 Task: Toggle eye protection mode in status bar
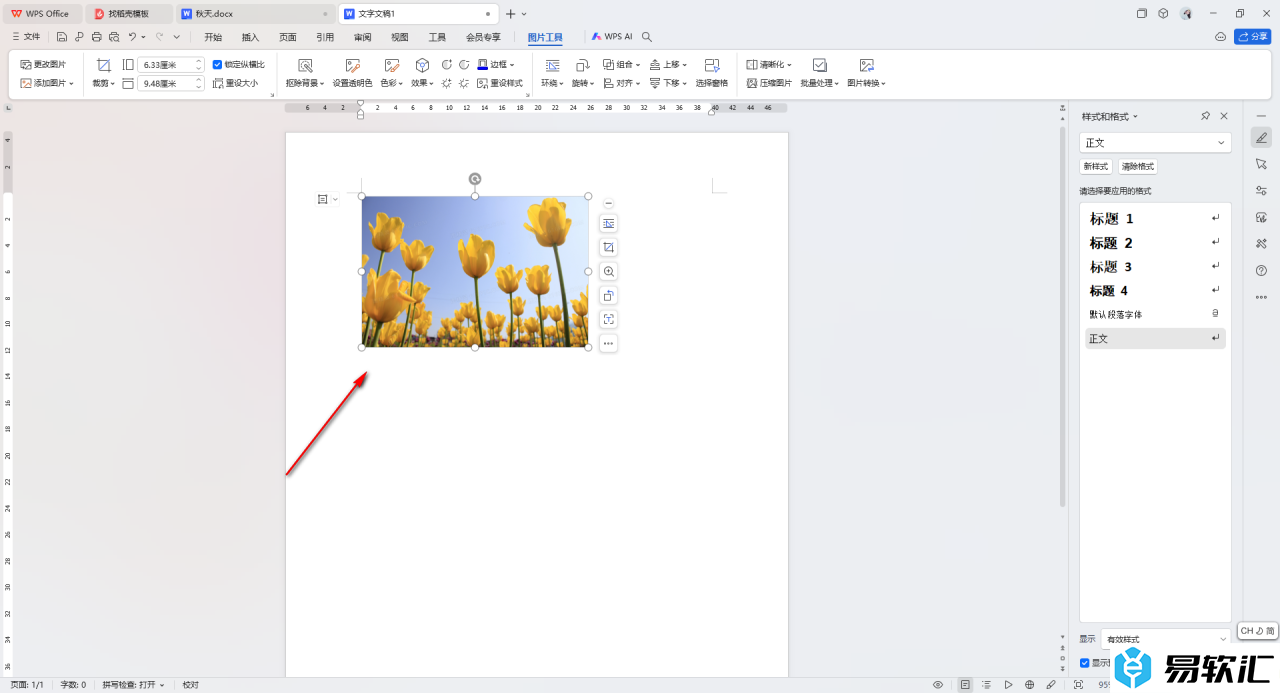(x=938, y=685)
